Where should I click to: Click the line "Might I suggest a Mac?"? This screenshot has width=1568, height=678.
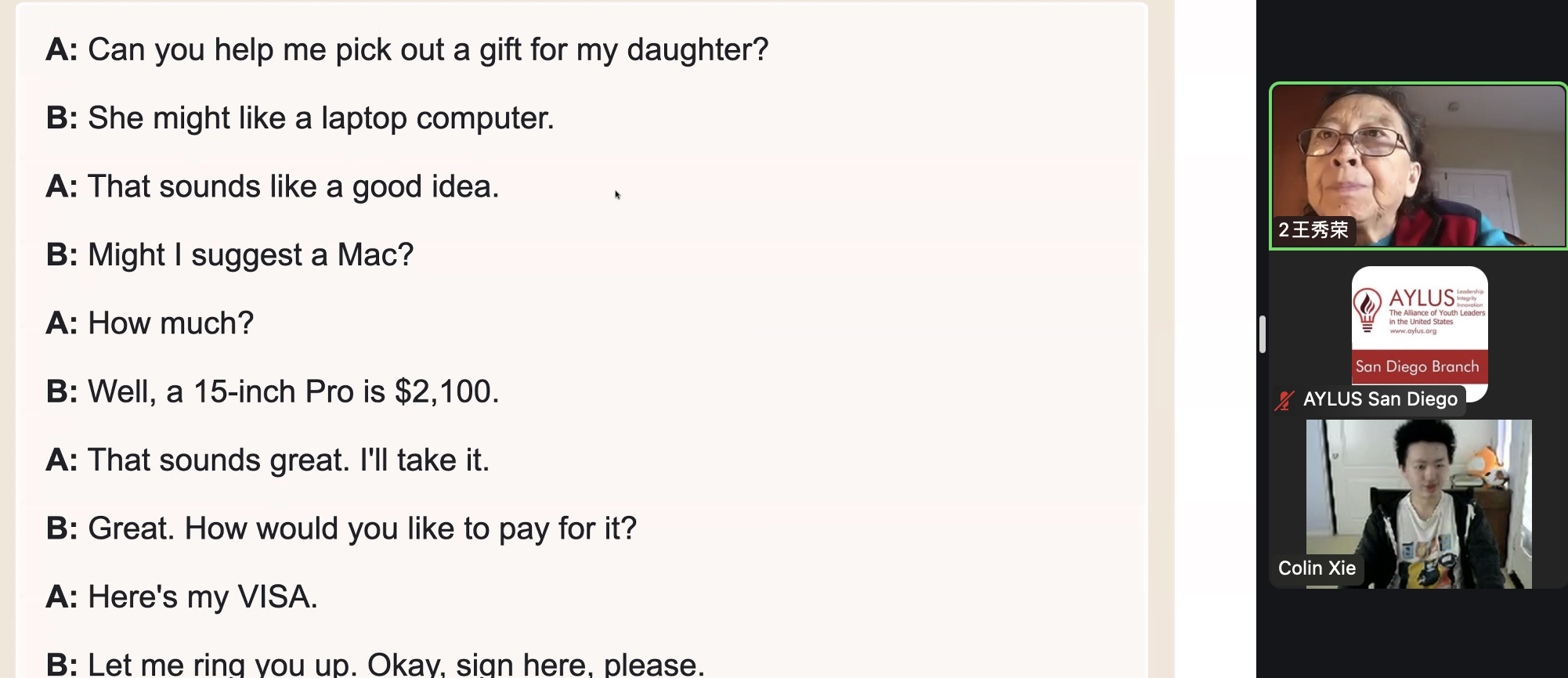[x=229, y=255]
